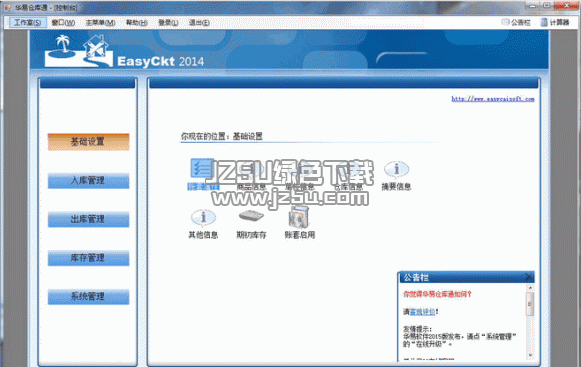Viewport: 581px width, 367px height.
Task: Go to 入库管理 section
Action: [x=89, y=181]
